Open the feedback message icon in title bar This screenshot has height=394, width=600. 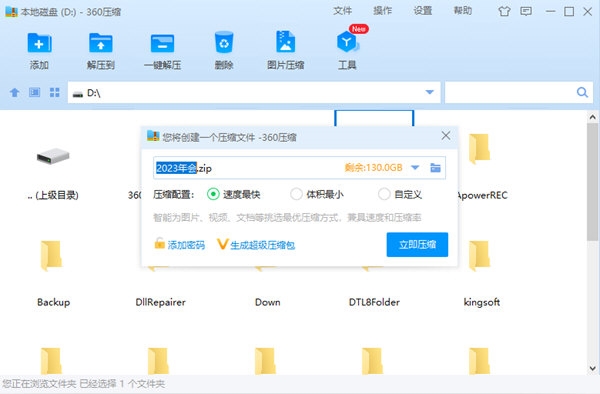(526, 11)
